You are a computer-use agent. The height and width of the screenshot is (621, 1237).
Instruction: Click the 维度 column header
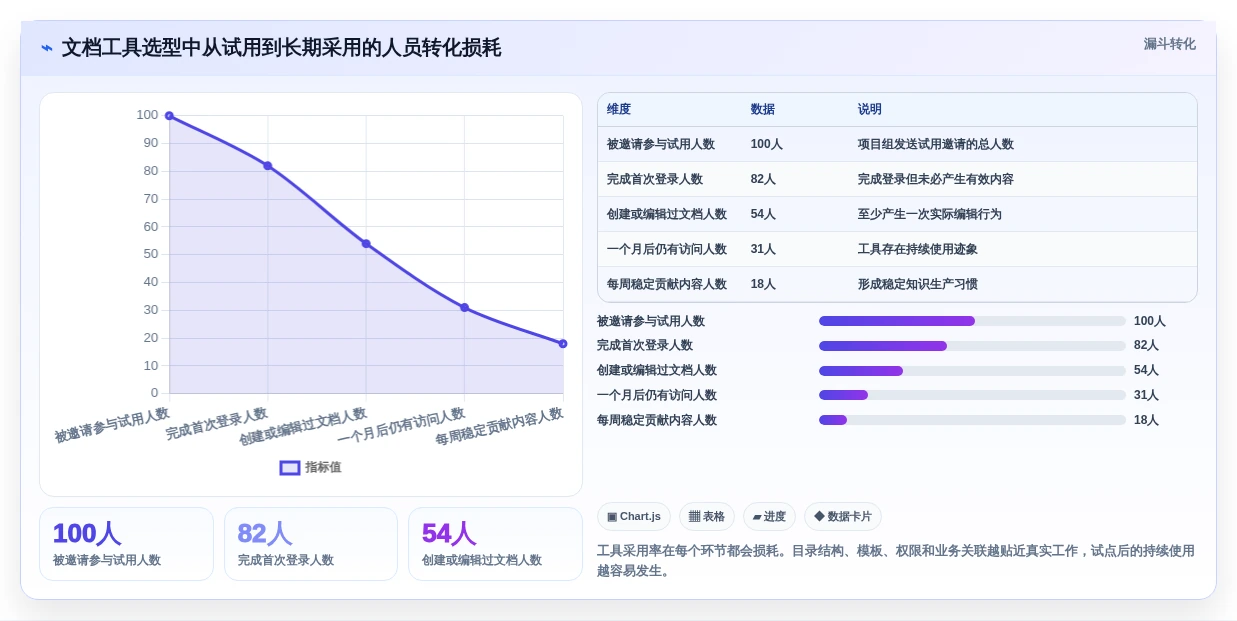click(x=619, y=109)
